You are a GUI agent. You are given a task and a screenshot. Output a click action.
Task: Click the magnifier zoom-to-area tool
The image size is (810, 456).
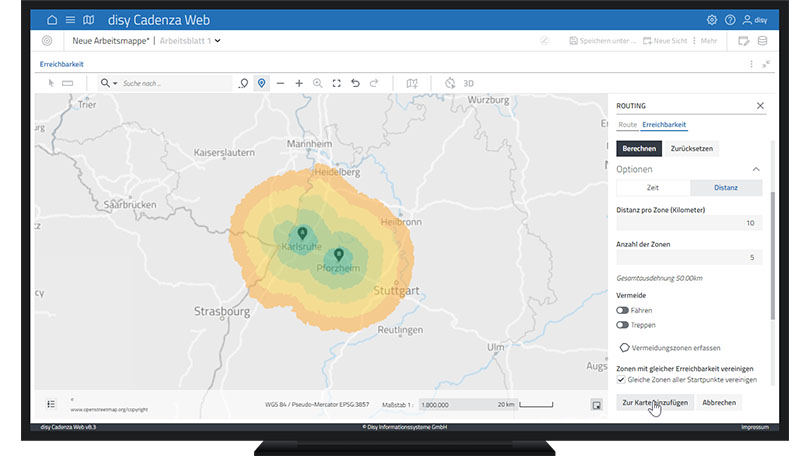(318, 83)
